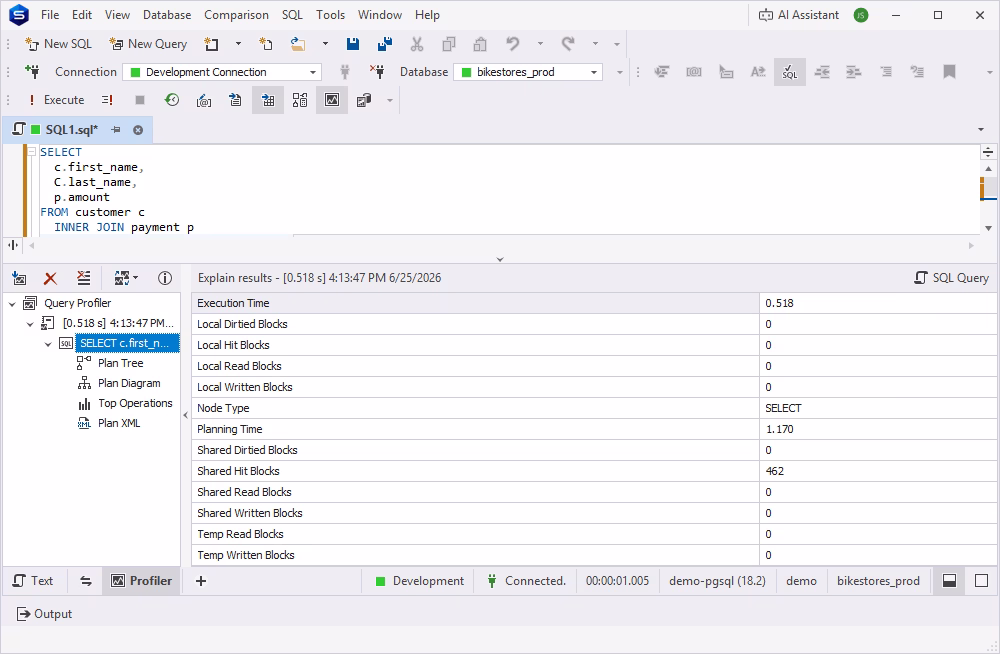Click the Undo arrow icon

tap(512, 43)
